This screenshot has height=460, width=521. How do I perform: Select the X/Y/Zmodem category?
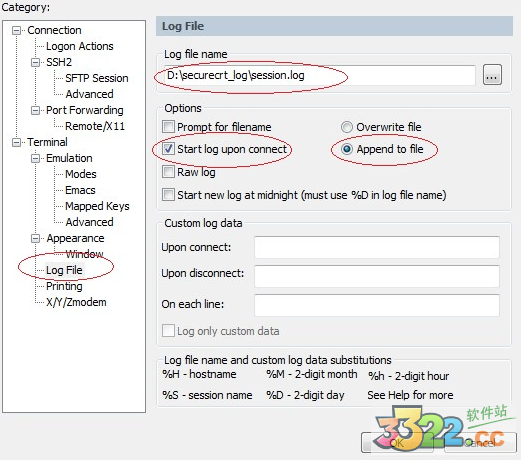(x=76, y=302)
